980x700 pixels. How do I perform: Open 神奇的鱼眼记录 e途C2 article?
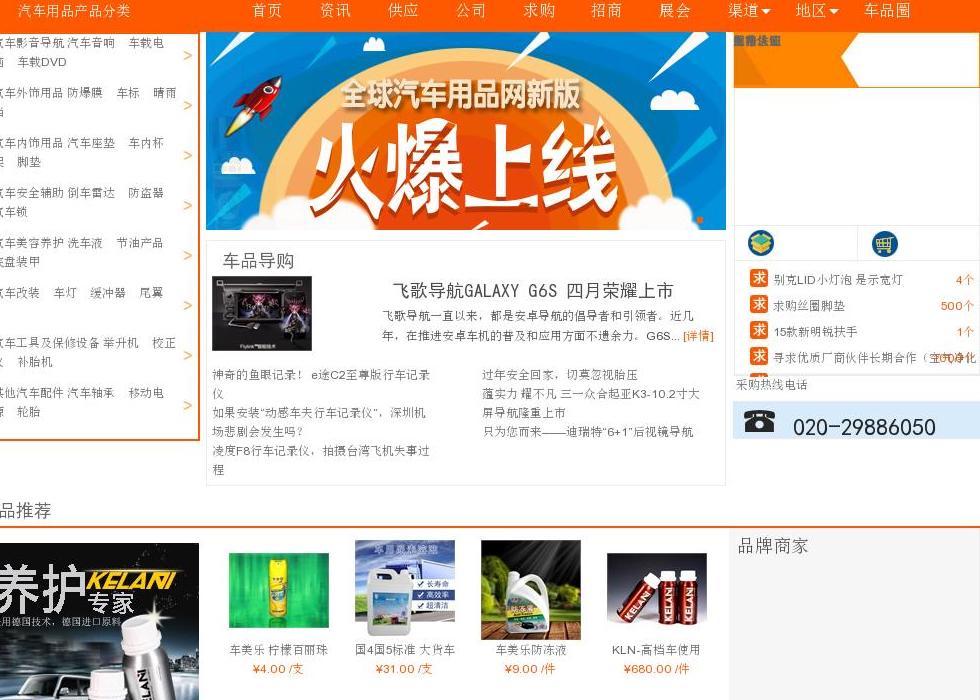click(x=321, y=384)
